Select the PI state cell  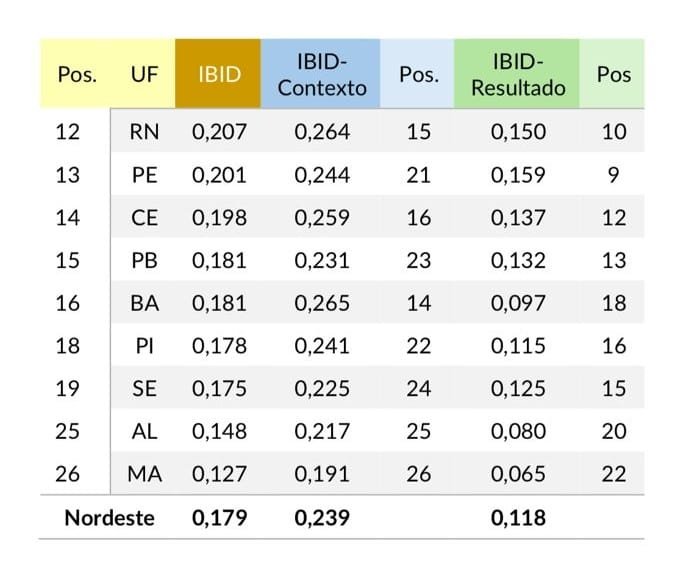point(144,346)
